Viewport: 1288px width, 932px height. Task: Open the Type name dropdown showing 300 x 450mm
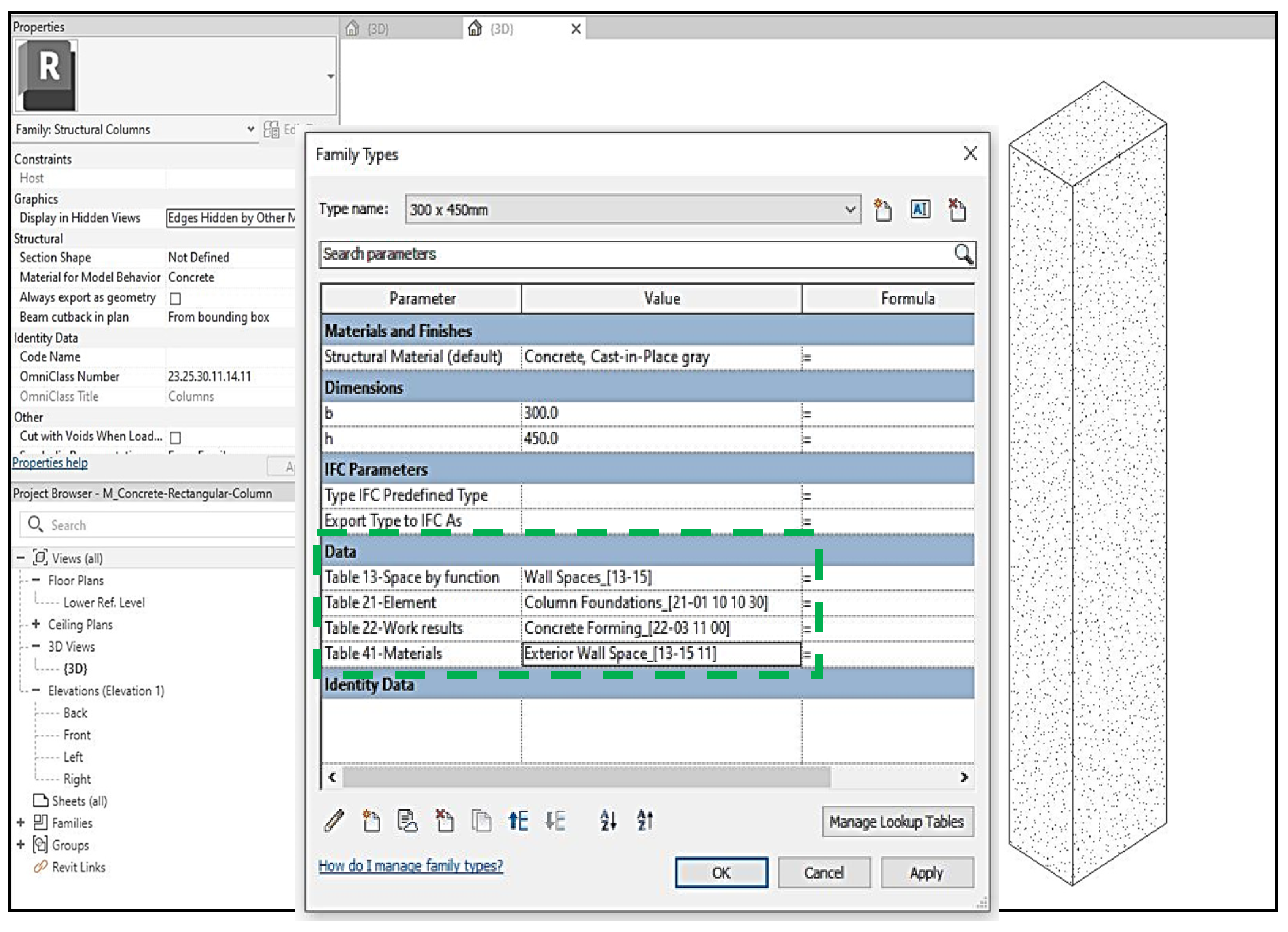click(x=850, y=210)
